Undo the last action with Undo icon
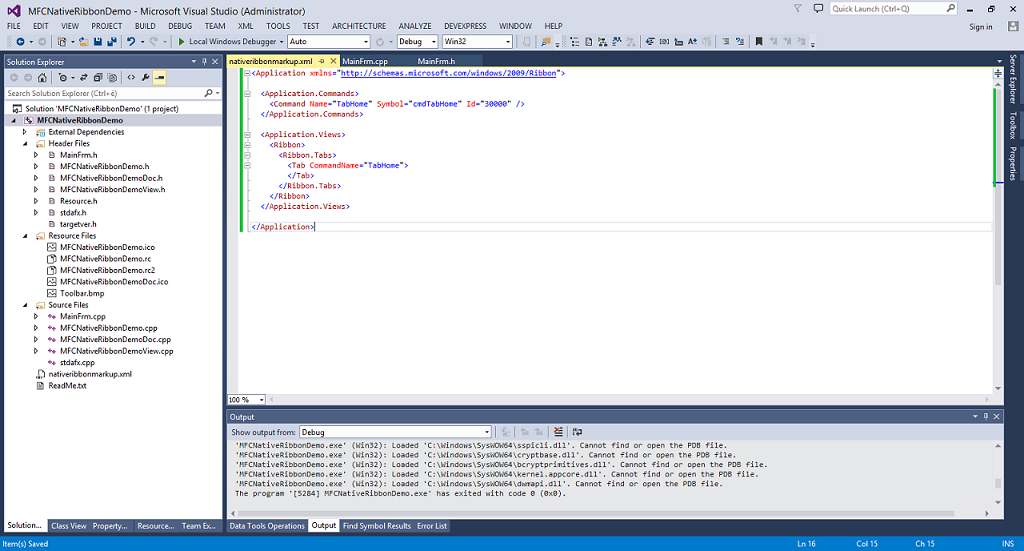This screenshot has height=551, width=1024. coord(131,42)
